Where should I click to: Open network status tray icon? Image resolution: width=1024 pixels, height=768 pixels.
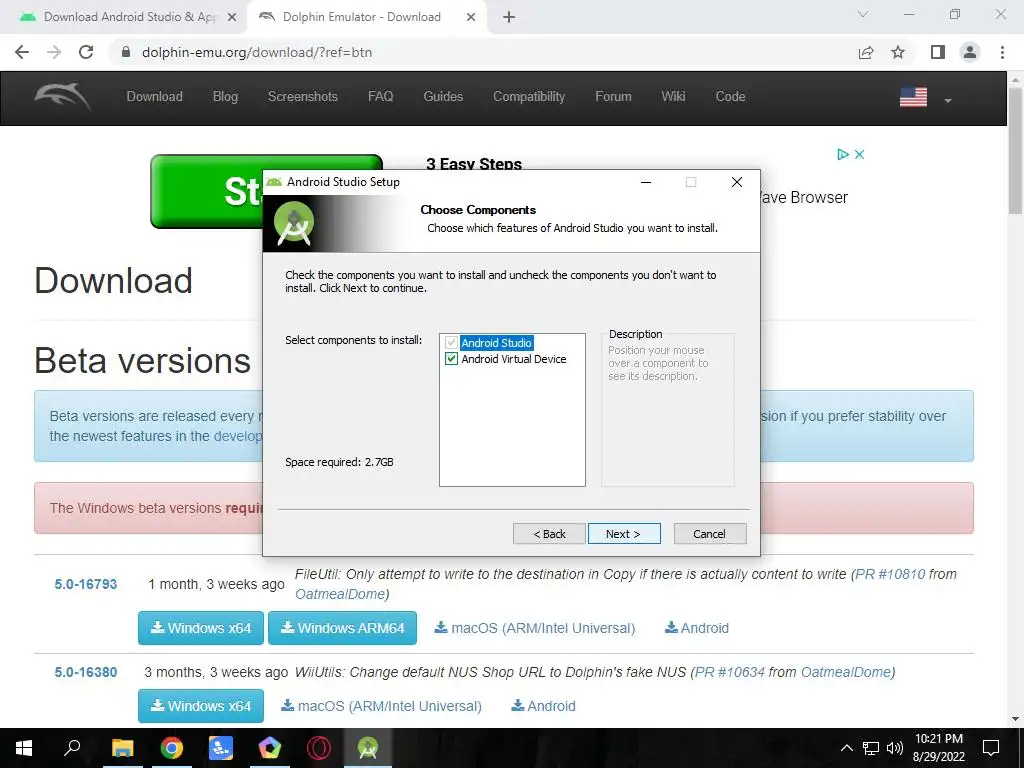click(871, 748)
